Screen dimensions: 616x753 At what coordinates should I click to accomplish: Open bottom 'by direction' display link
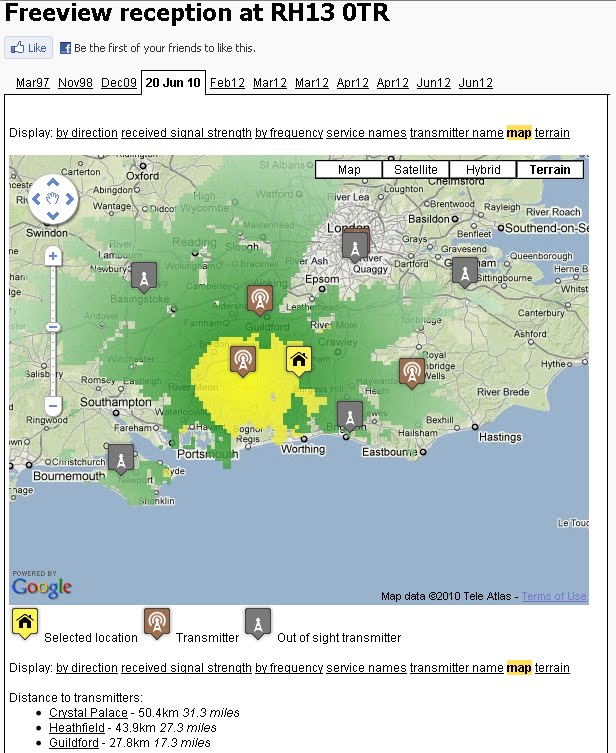tap(87, 668)
